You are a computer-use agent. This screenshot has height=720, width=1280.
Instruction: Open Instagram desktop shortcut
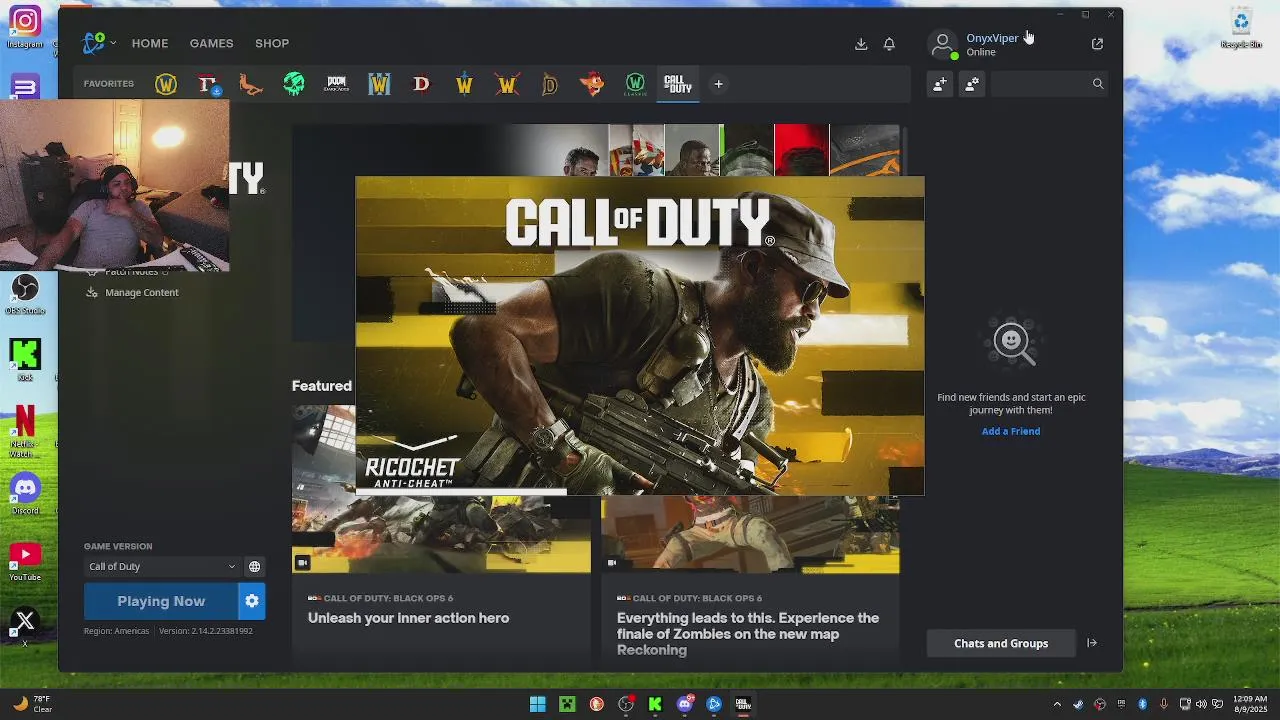click(x=25, y=26)
